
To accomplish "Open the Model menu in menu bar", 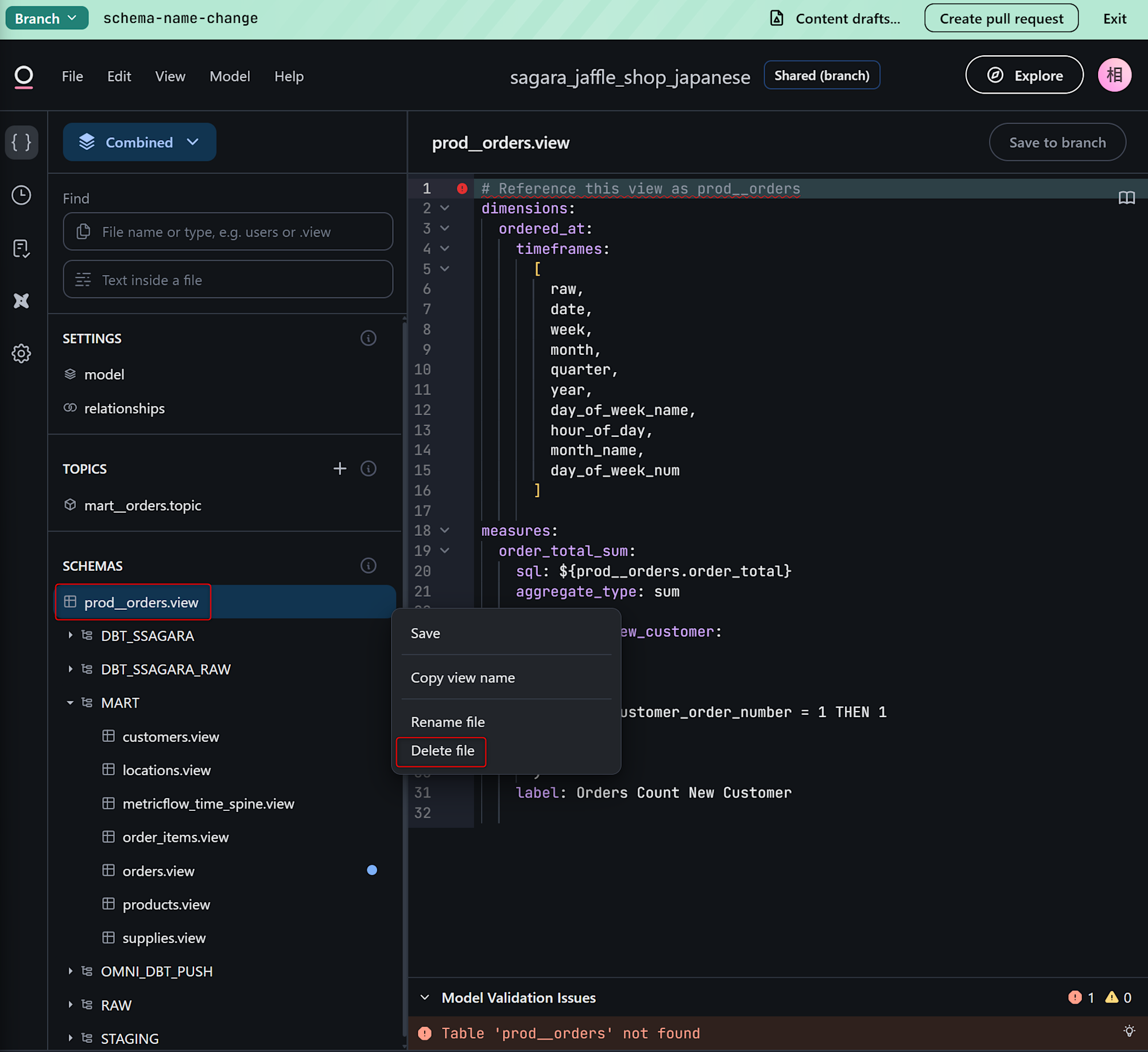I will 230,76.
